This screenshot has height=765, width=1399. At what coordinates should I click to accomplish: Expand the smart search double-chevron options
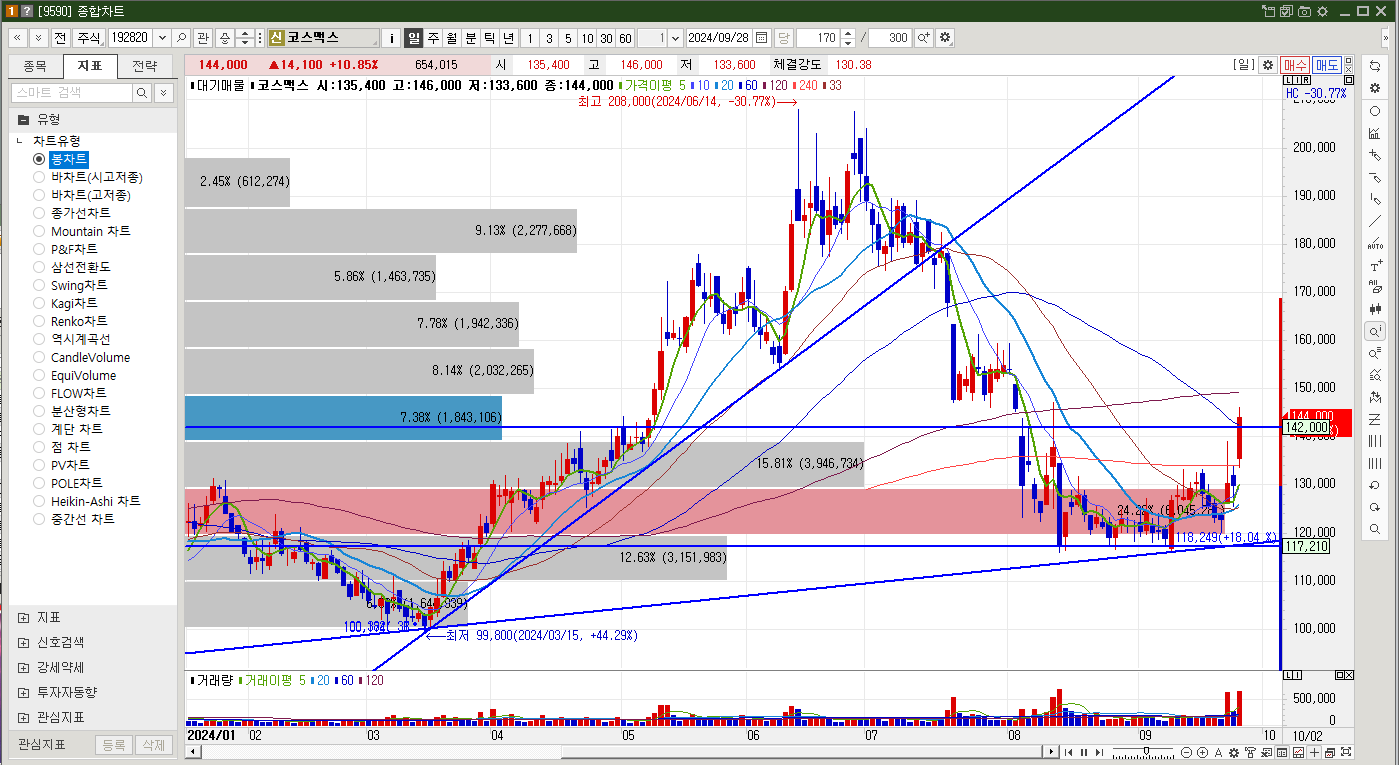(163, 92)
